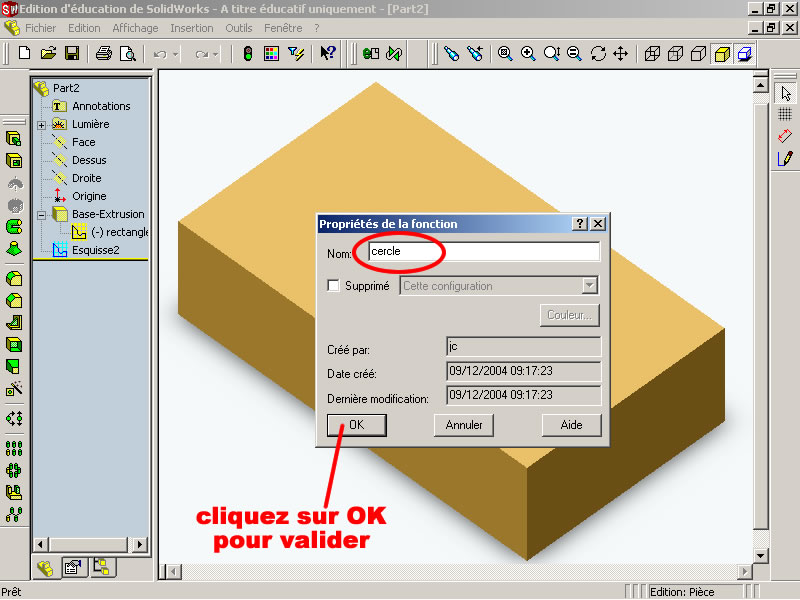Click the dialog's question mark help button
This screenshot has width=800, height=600.
[x=580, y=223]
